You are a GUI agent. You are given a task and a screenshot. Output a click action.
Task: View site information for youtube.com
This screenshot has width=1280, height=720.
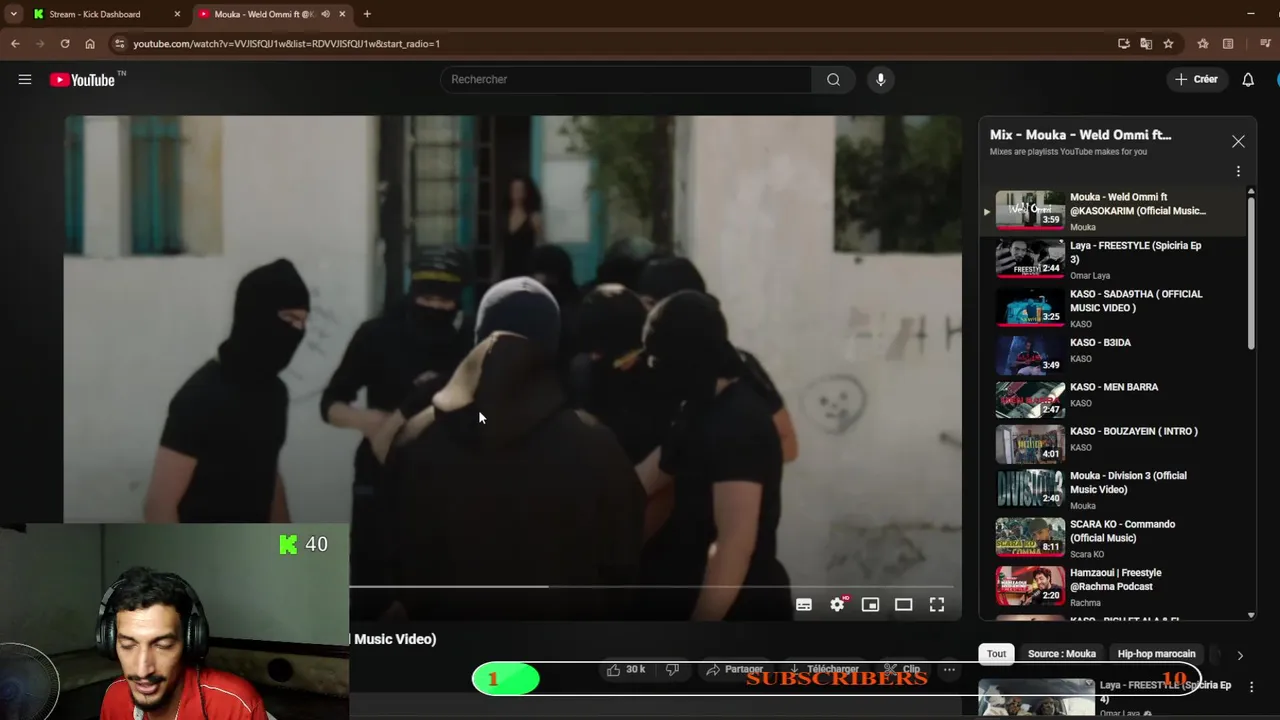[119, 44]
